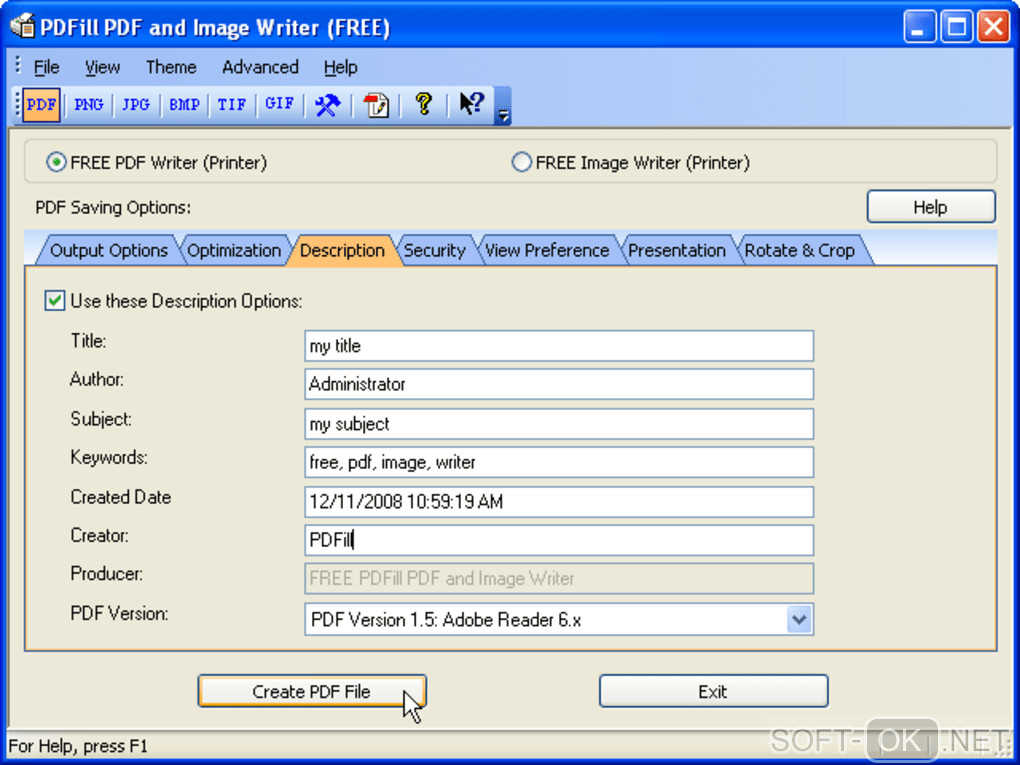Select the JPG output toolbar icon
This screenshot has width=1020, height=765.
pyautogui.click(x=136, y=105)
